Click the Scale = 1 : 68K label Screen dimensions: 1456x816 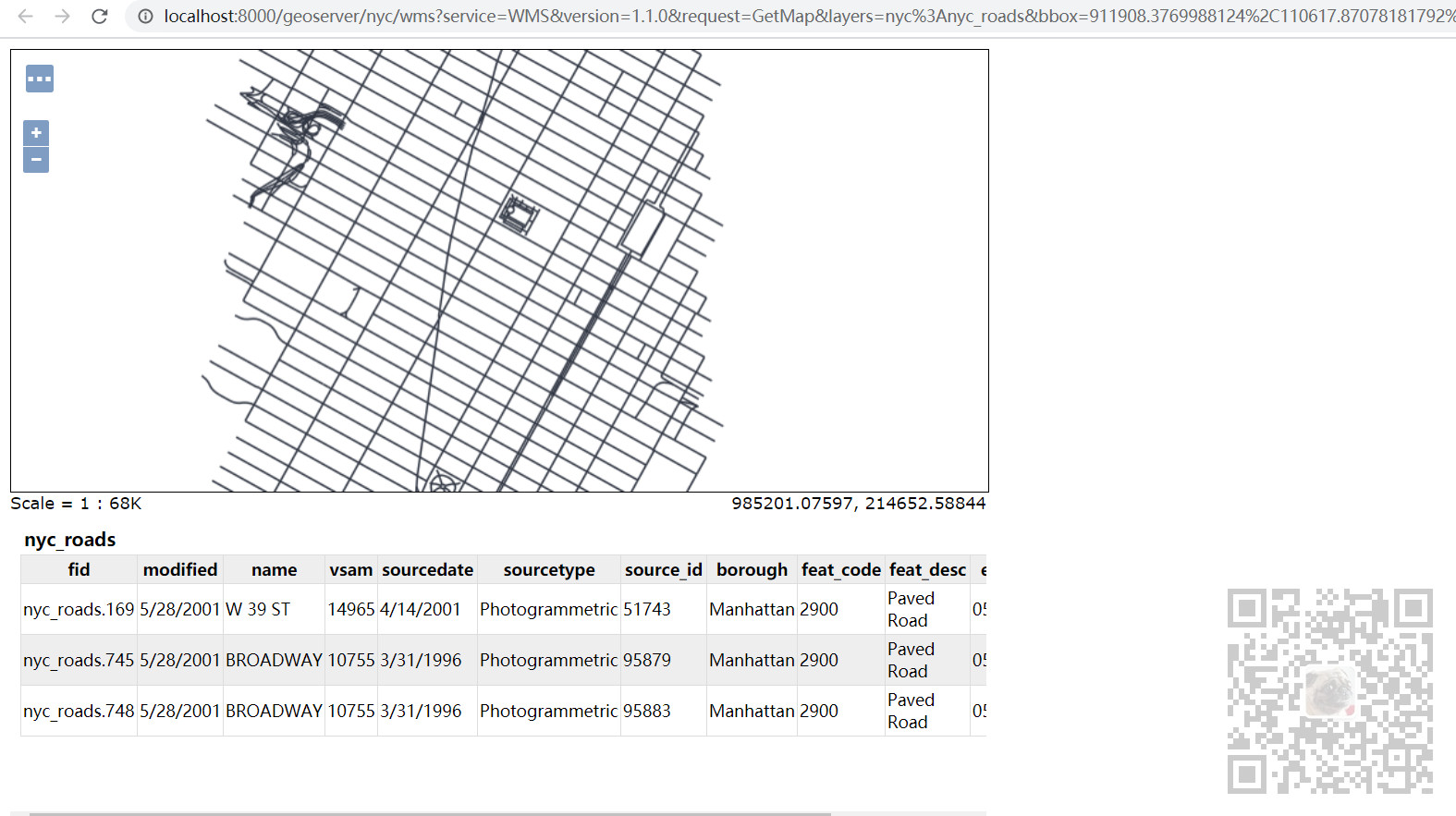[x=76, y=504]
